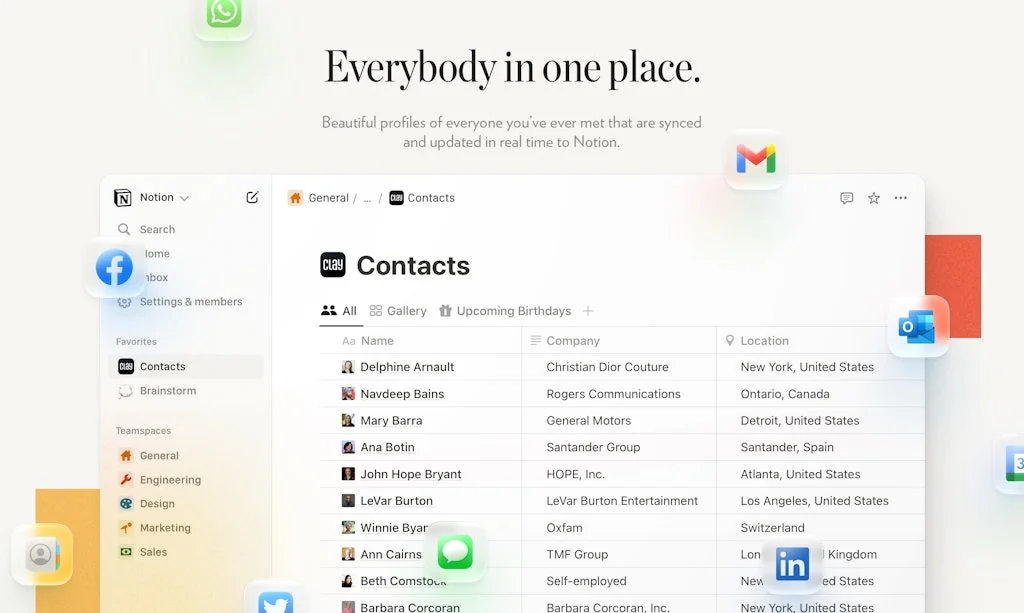Select the new page compose icon

[252, 197]
